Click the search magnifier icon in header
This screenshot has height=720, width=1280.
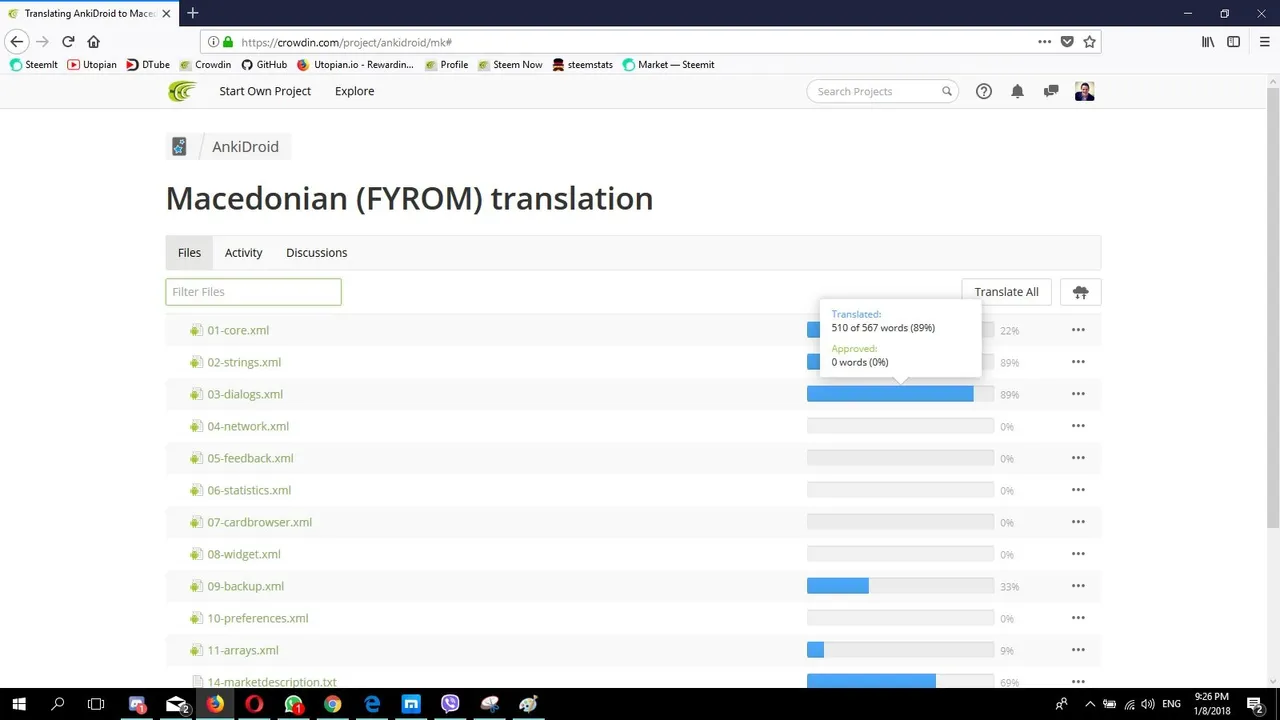(x=947, y=91)
